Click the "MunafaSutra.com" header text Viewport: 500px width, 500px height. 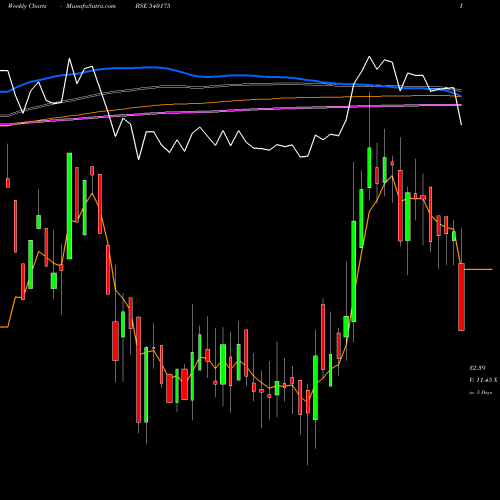click(91, 6)
